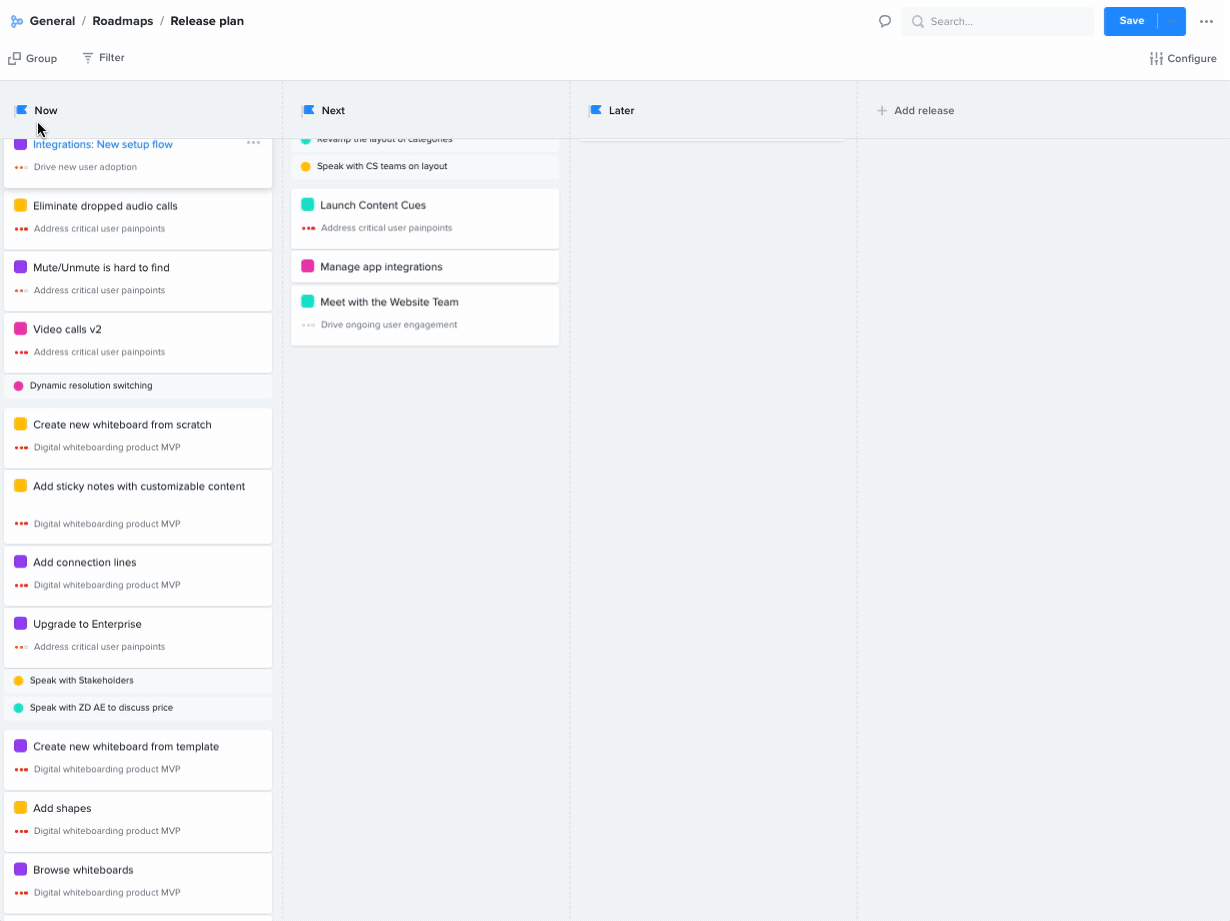Open Speak with CS teams on layout

click(x=425, y=167)
